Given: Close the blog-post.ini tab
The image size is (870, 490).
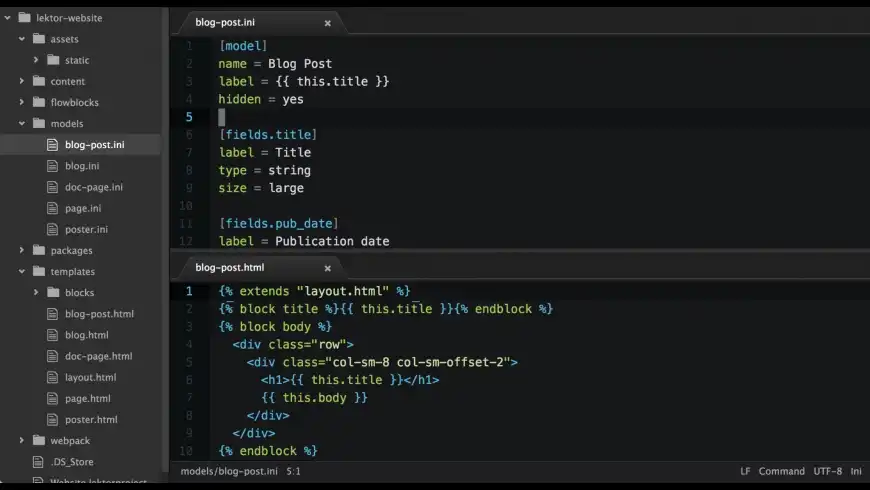Looking at the screenshot, I should click(x=327, y=23).
